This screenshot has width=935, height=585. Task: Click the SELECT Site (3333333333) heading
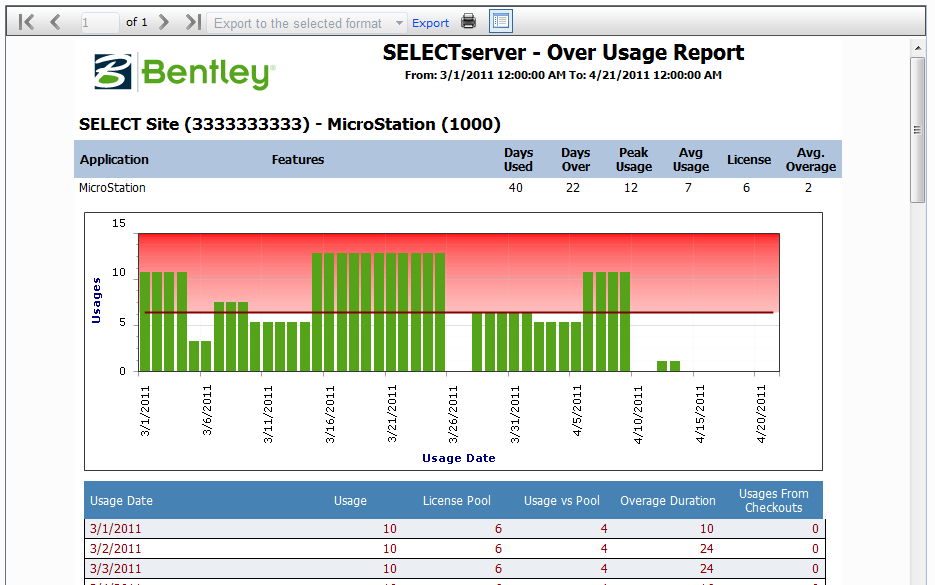point(290,124)
